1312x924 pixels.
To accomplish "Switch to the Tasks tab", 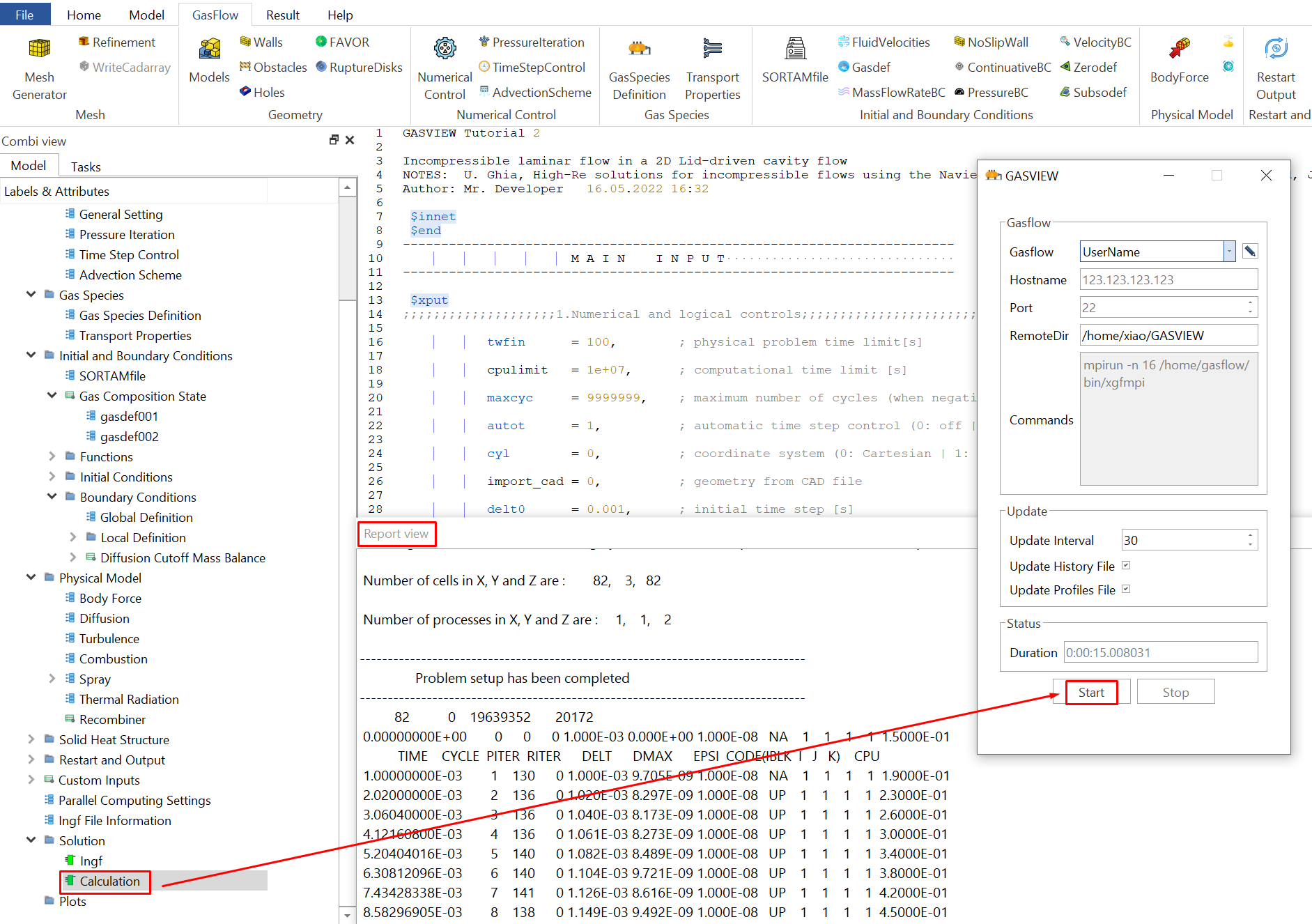I will [86, 167].
